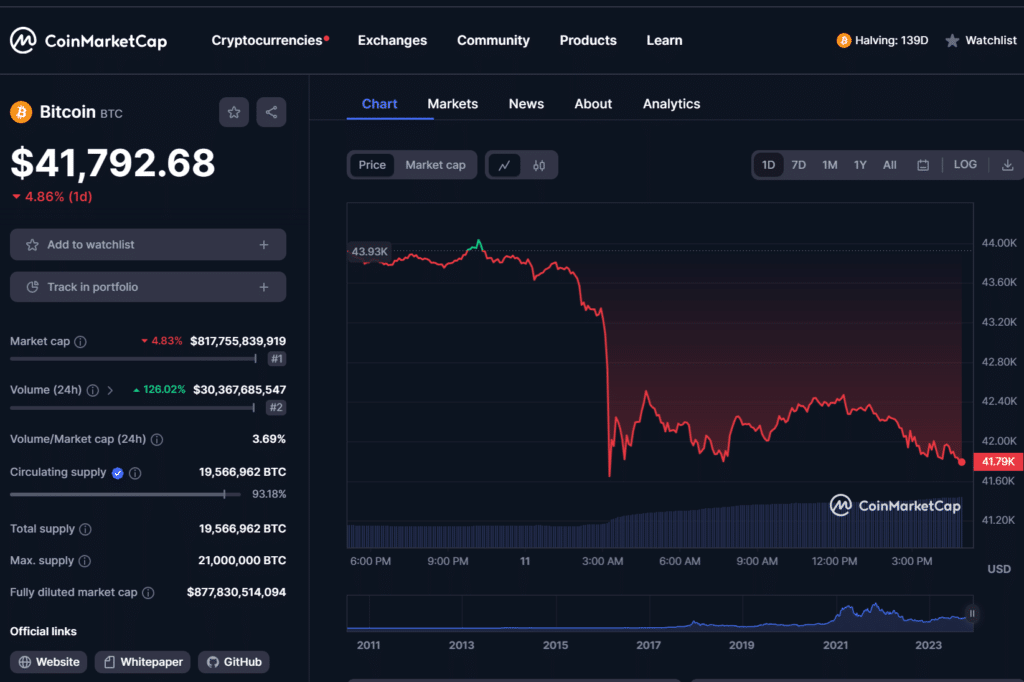Select the 1M time range
1024x682 pixels.
(x=830, y=165)
